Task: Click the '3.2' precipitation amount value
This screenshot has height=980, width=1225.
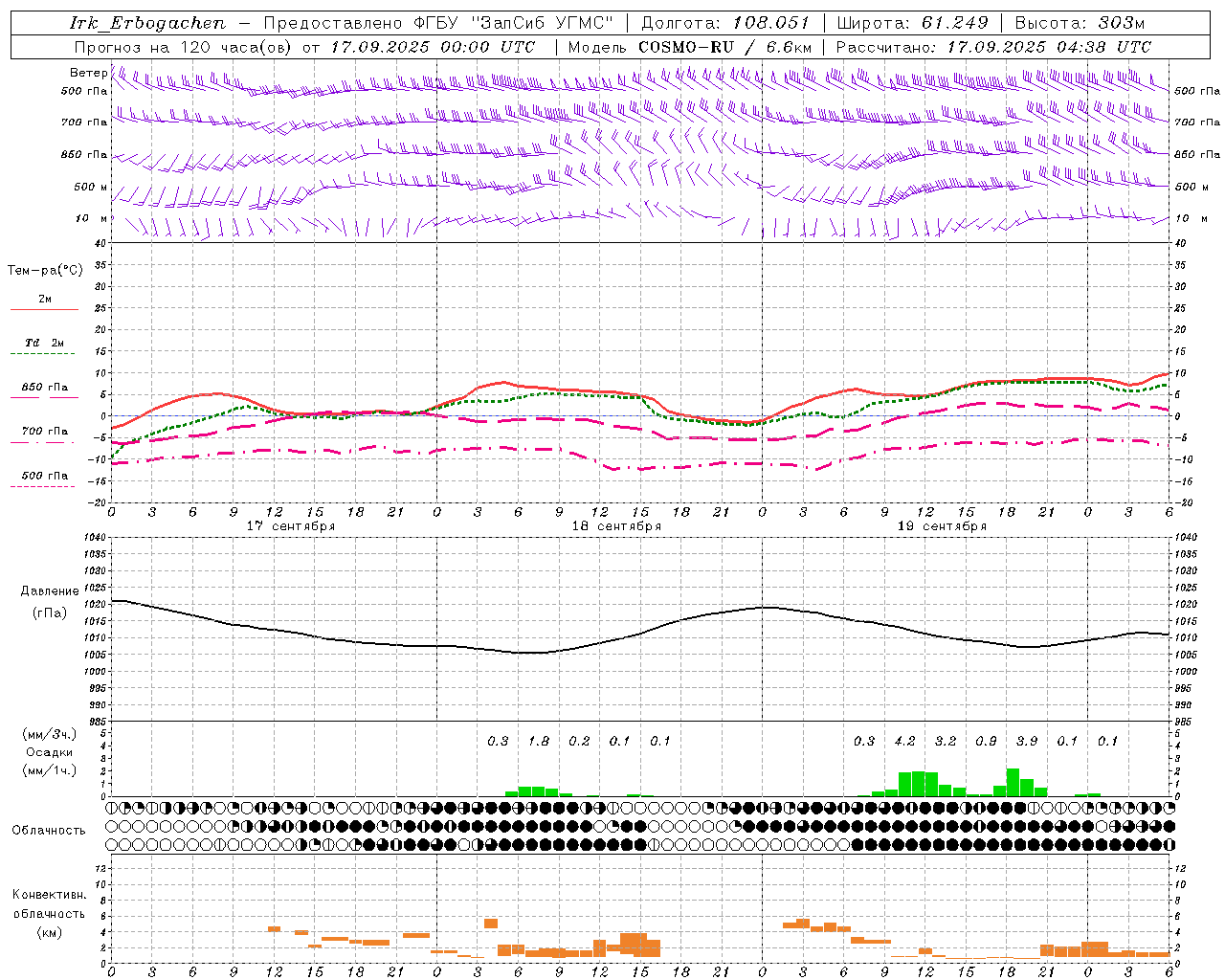Action: click(x=946, y=742)
